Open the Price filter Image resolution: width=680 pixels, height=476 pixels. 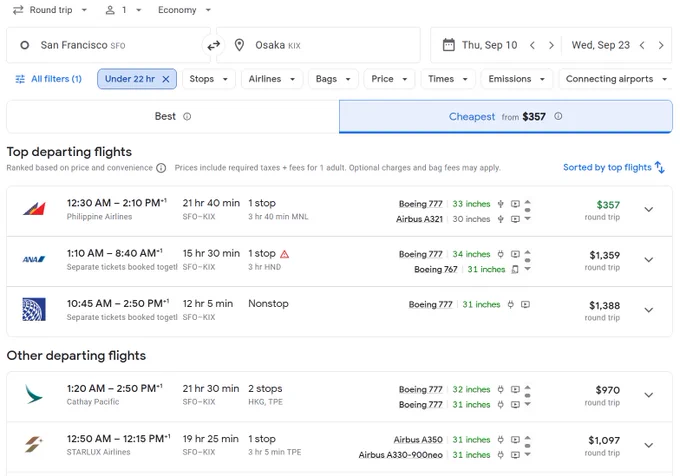pyautogui.click(x=389, y=79)
